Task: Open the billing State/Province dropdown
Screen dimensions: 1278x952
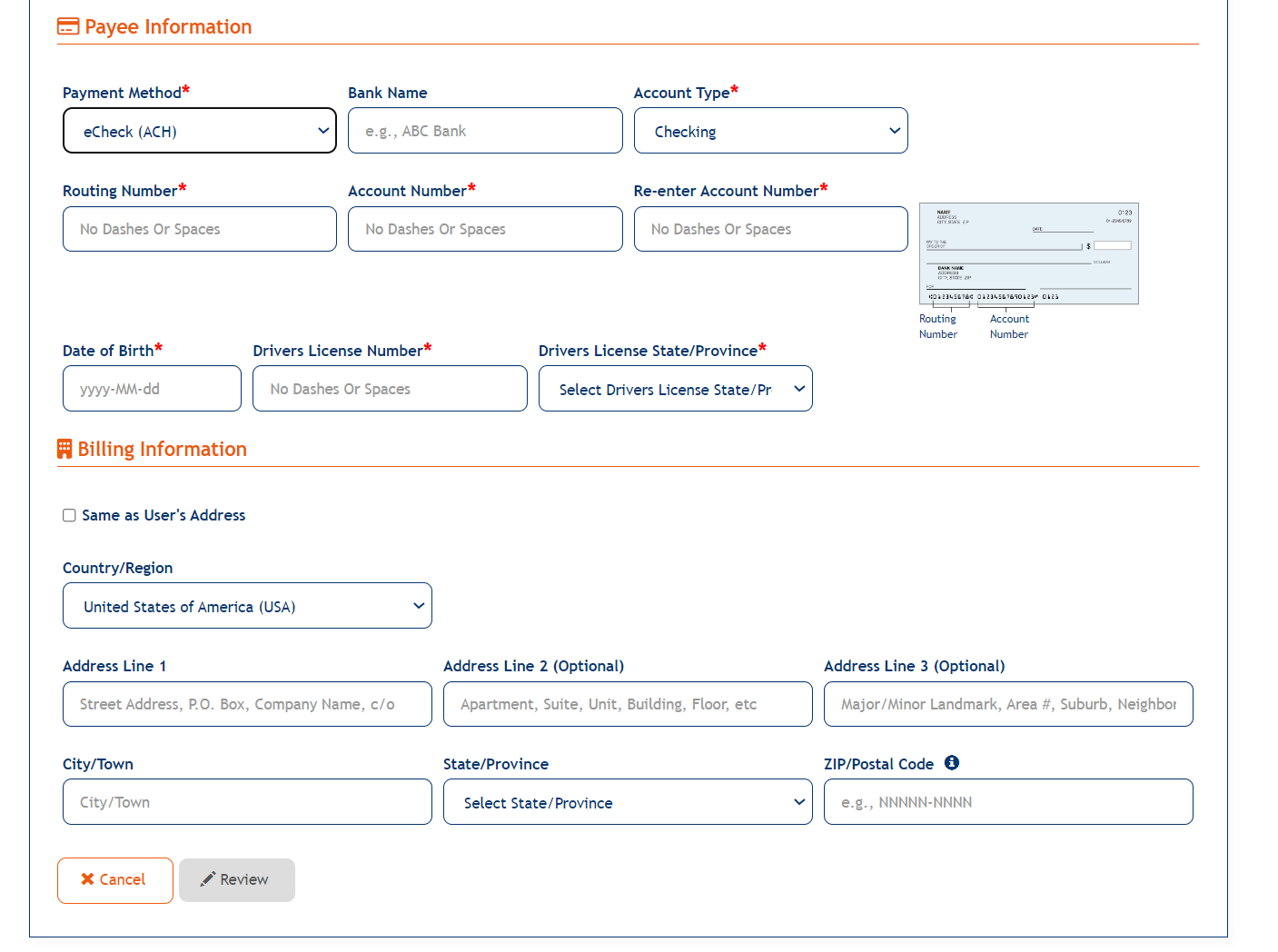Action: click(x=628, y=802)
